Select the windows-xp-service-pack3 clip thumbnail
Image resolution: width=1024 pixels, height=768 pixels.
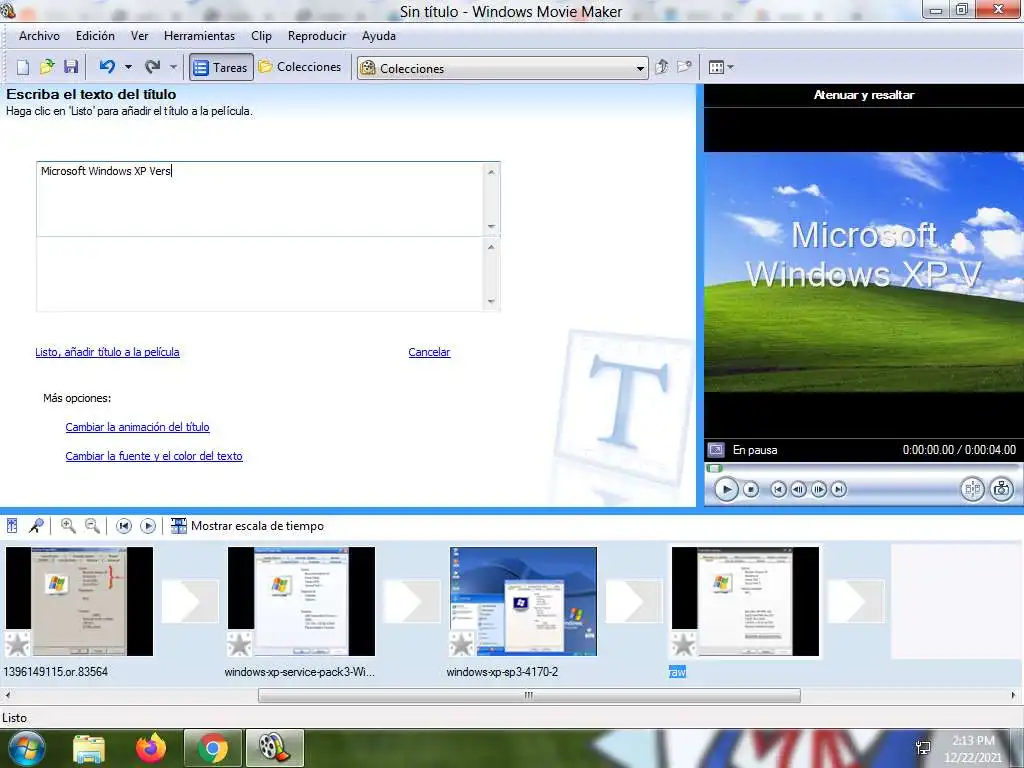301,601
